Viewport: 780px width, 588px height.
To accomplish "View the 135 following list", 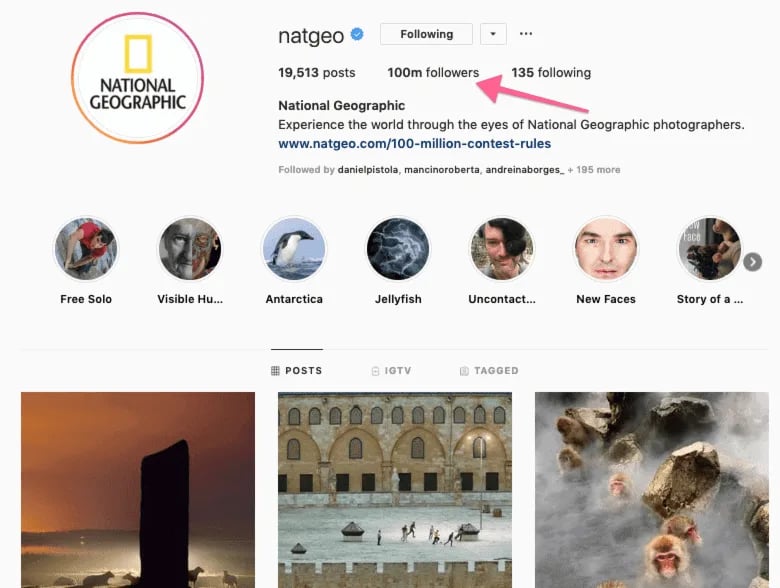I will [x=551, y=73].
